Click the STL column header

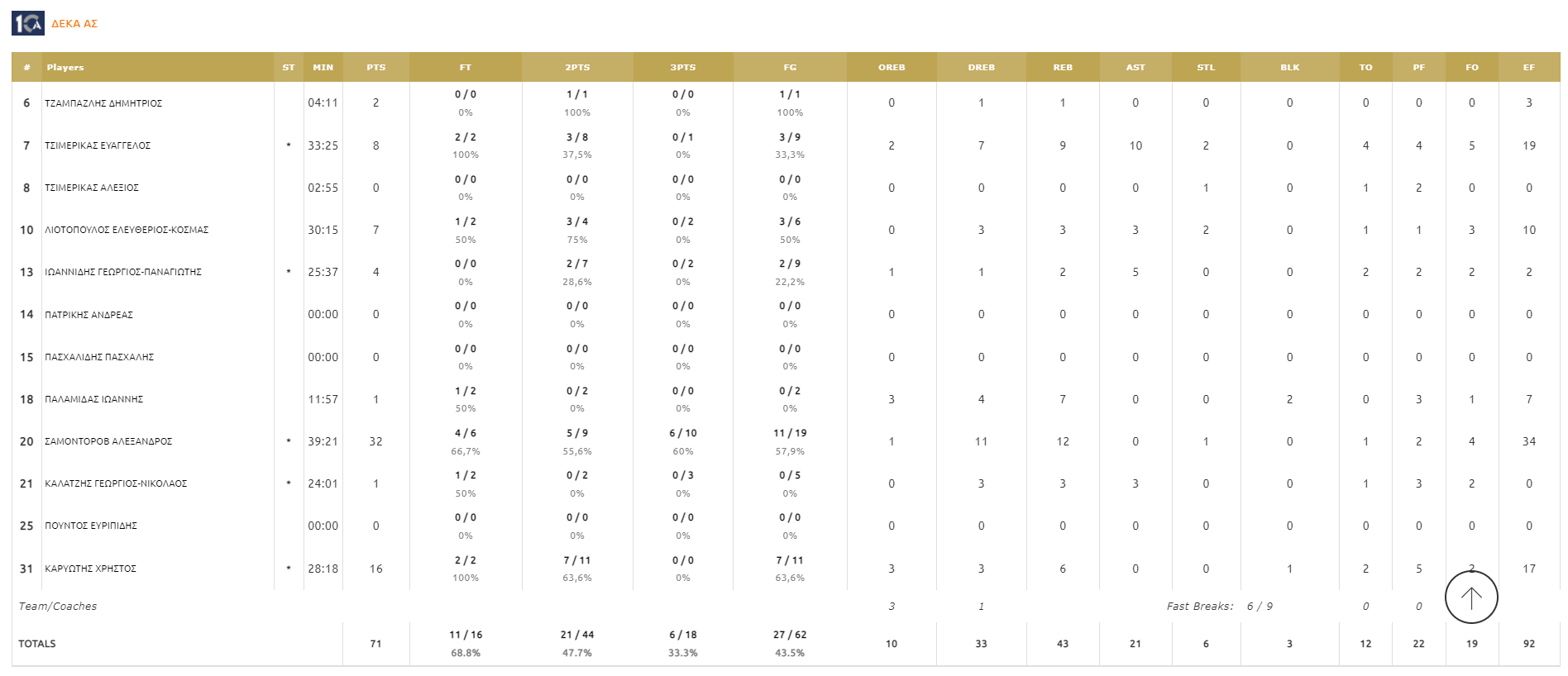click(1206, 68)
